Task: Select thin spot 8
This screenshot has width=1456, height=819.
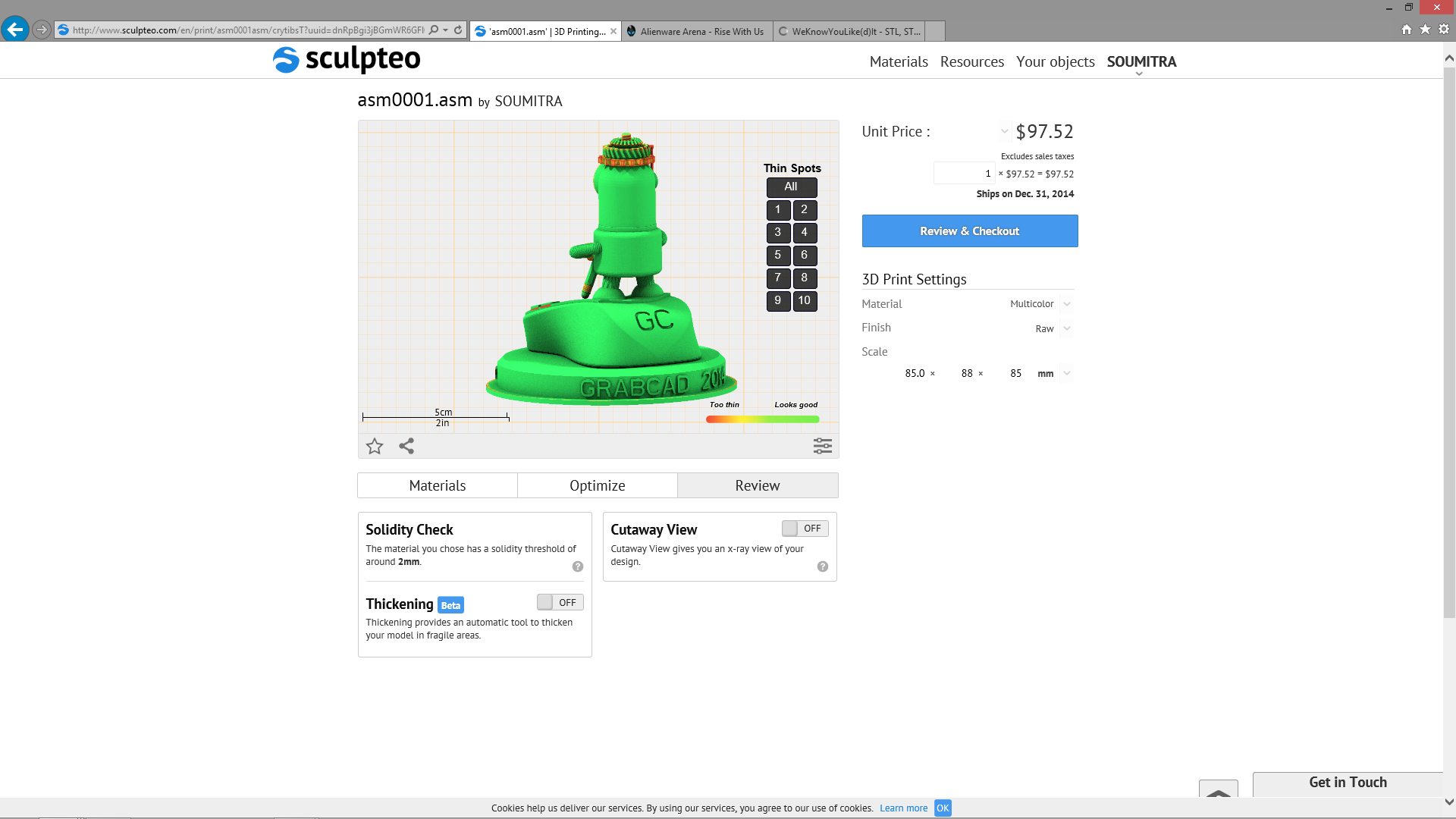Action: click(x=805, y=278)
